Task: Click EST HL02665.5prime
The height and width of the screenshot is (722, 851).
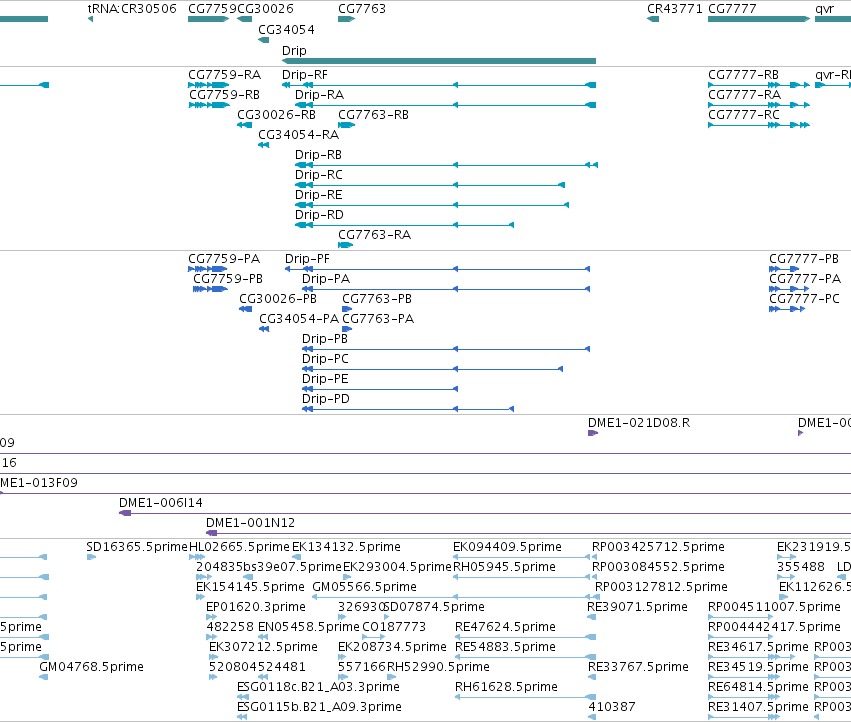Action: pyautogui.click(x=239, y=547)
